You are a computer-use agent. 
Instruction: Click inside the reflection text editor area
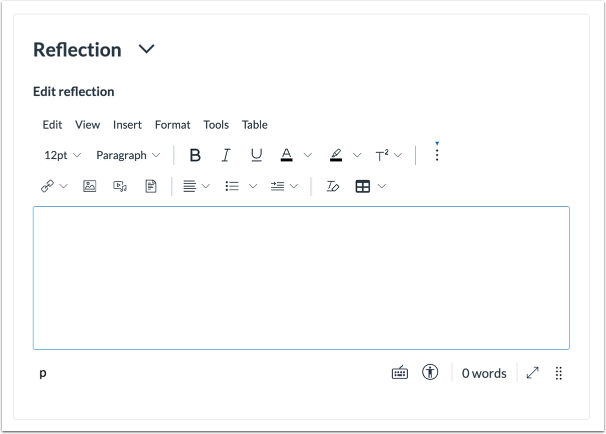click(x=301, y=278)
